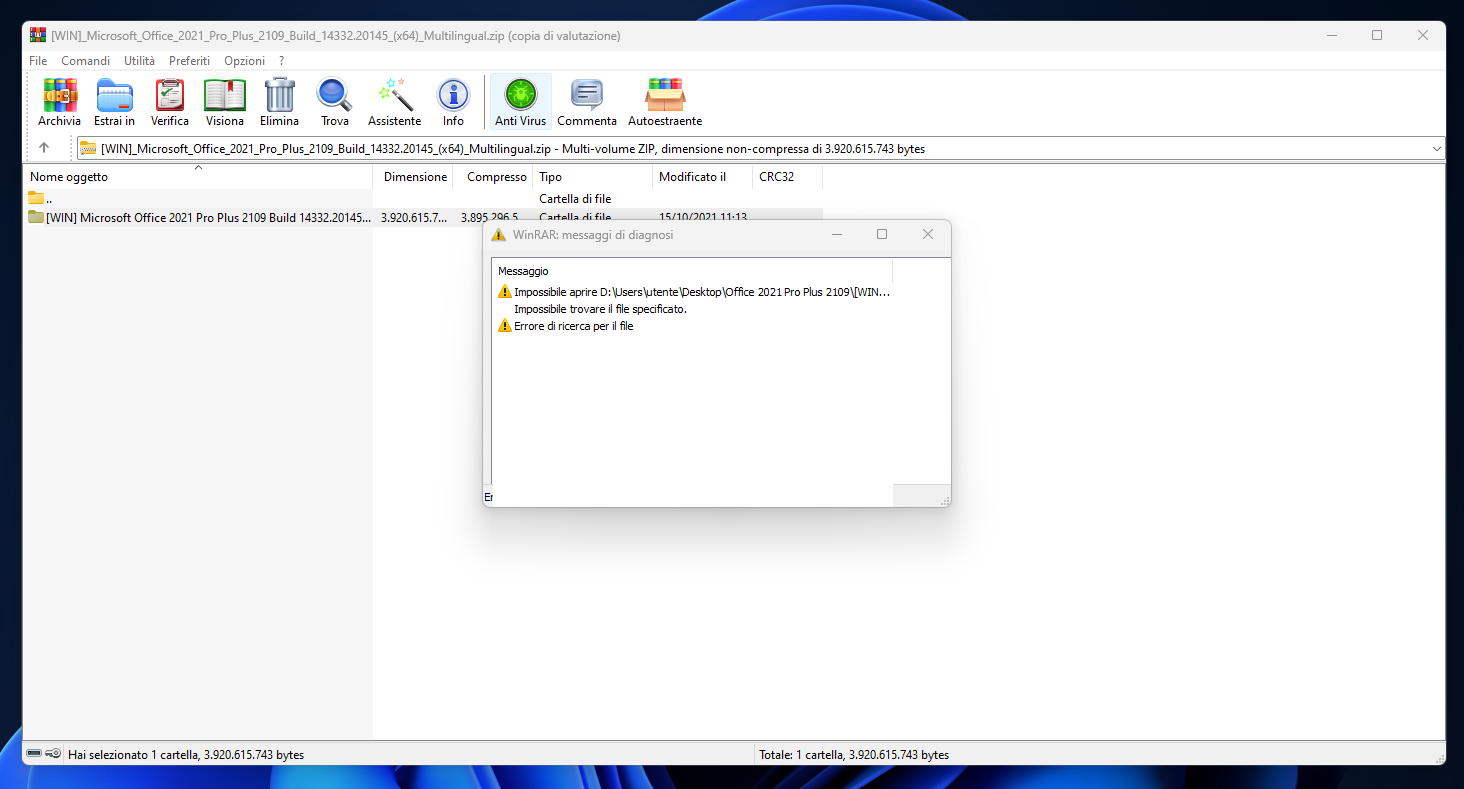The width and height of the screenshot is (1464, 789).
Task: Minimize the diagnostics messages dialog
Action: tap(836, 234)
